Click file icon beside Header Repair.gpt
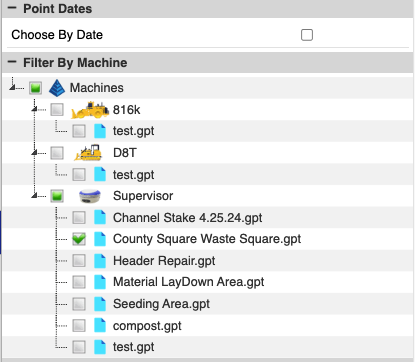 100,261
